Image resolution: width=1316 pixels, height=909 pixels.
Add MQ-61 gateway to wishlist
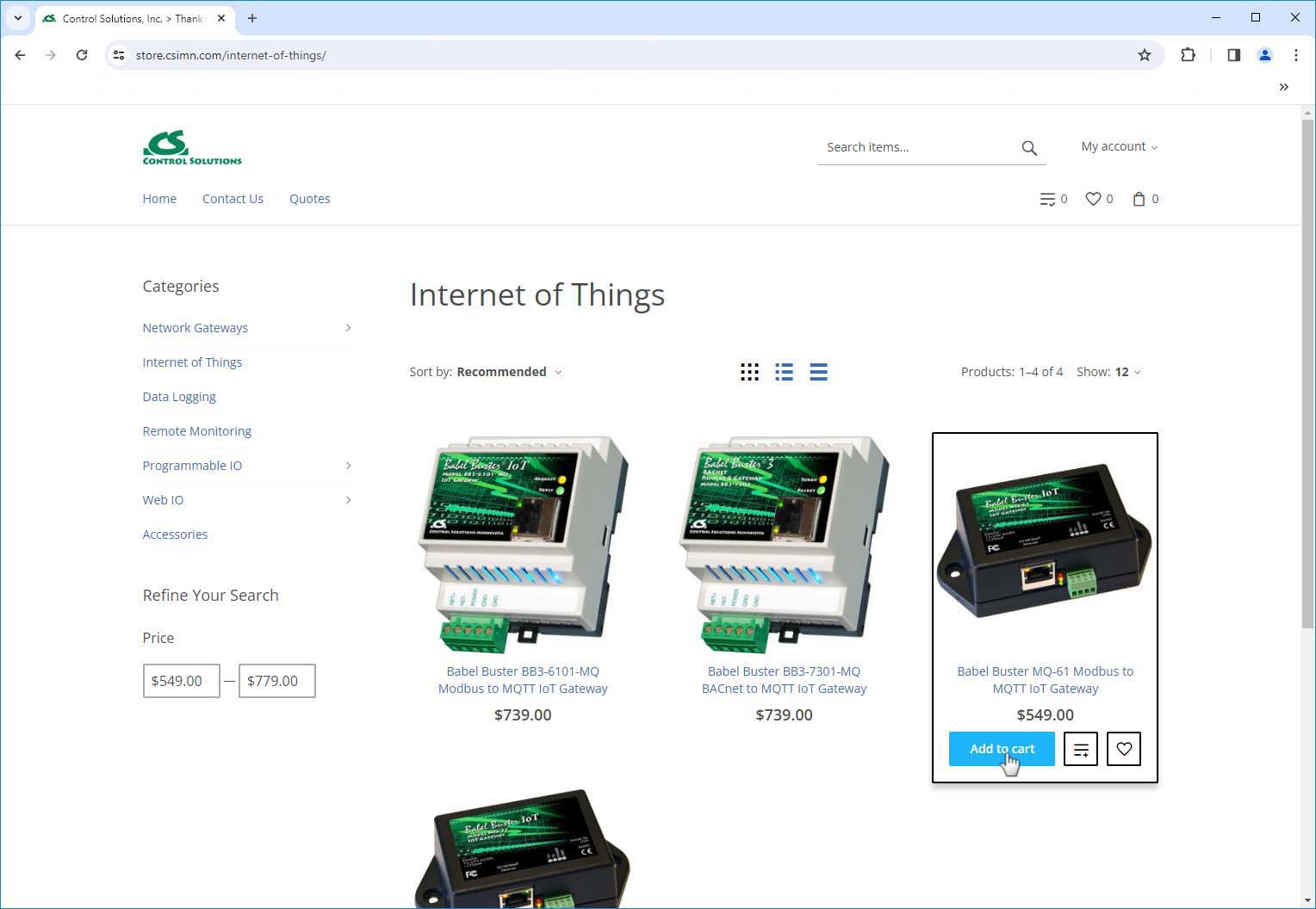click(x=1123, y=749)
